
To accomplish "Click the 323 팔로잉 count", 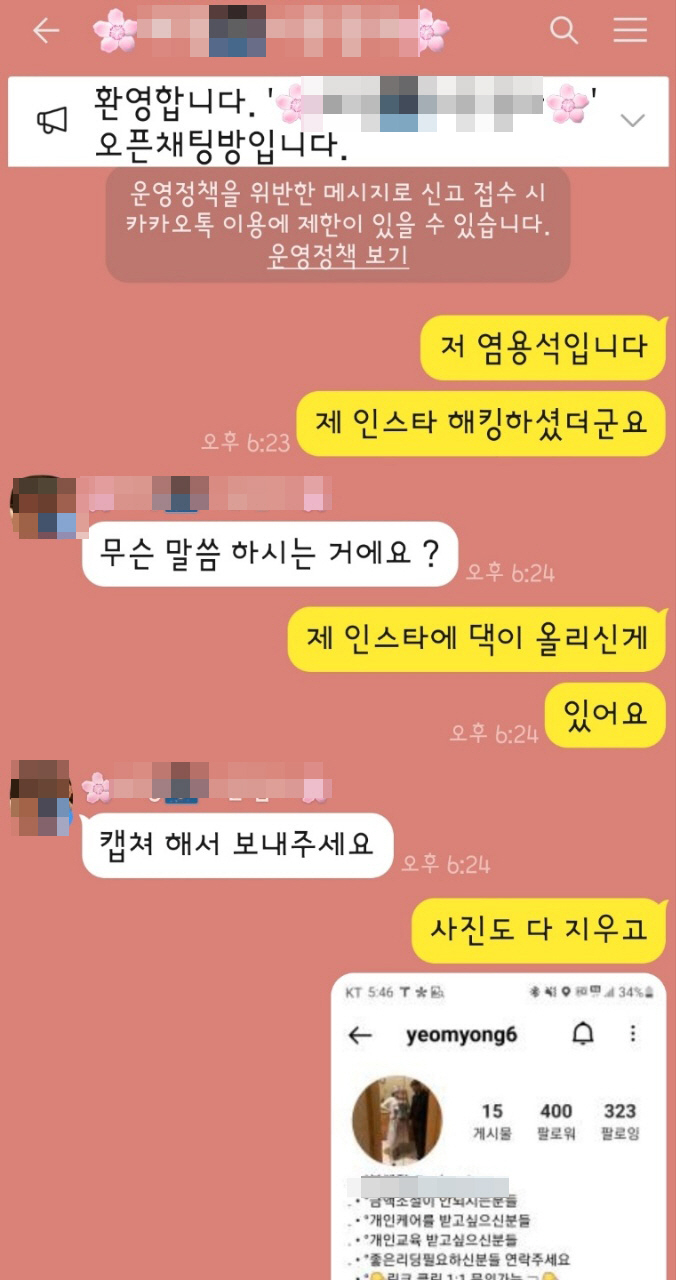I will (620, 1121).
